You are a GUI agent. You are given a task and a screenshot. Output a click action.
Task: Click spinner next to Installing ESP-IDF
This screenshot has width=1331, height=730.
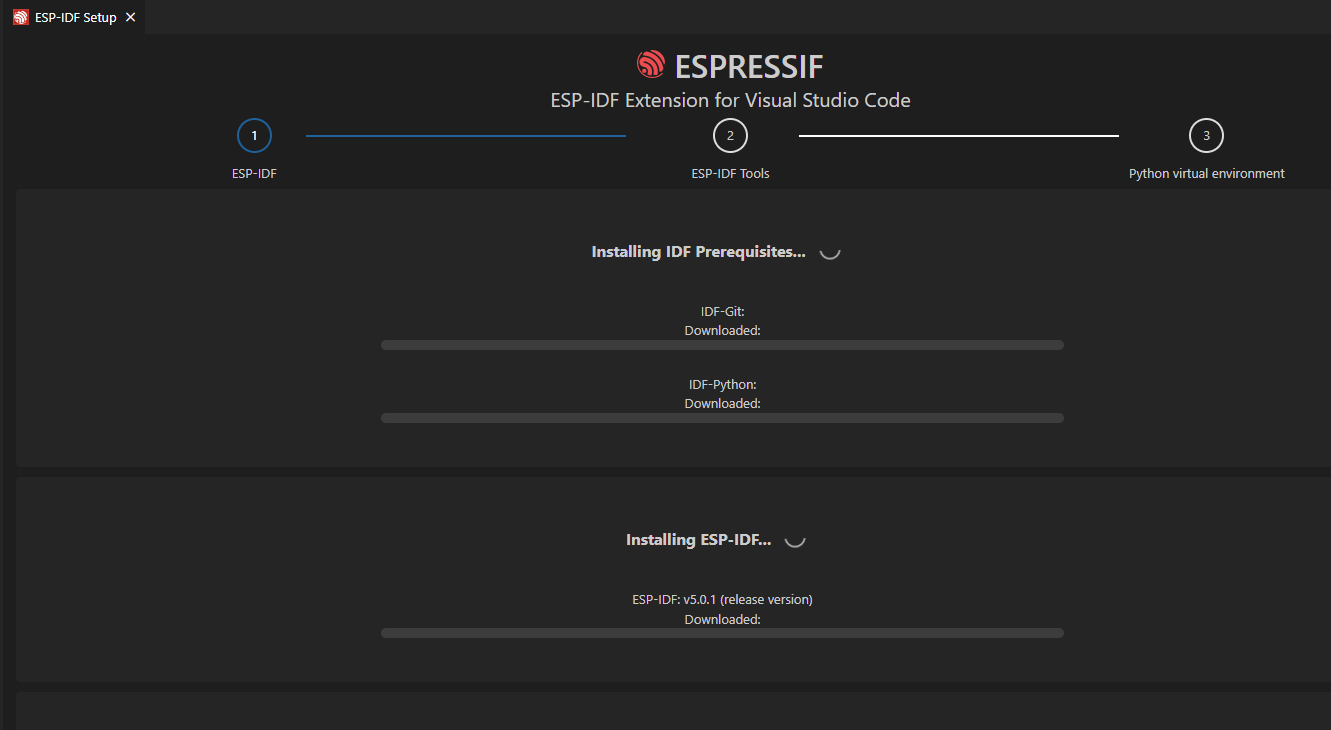(795, 539)
